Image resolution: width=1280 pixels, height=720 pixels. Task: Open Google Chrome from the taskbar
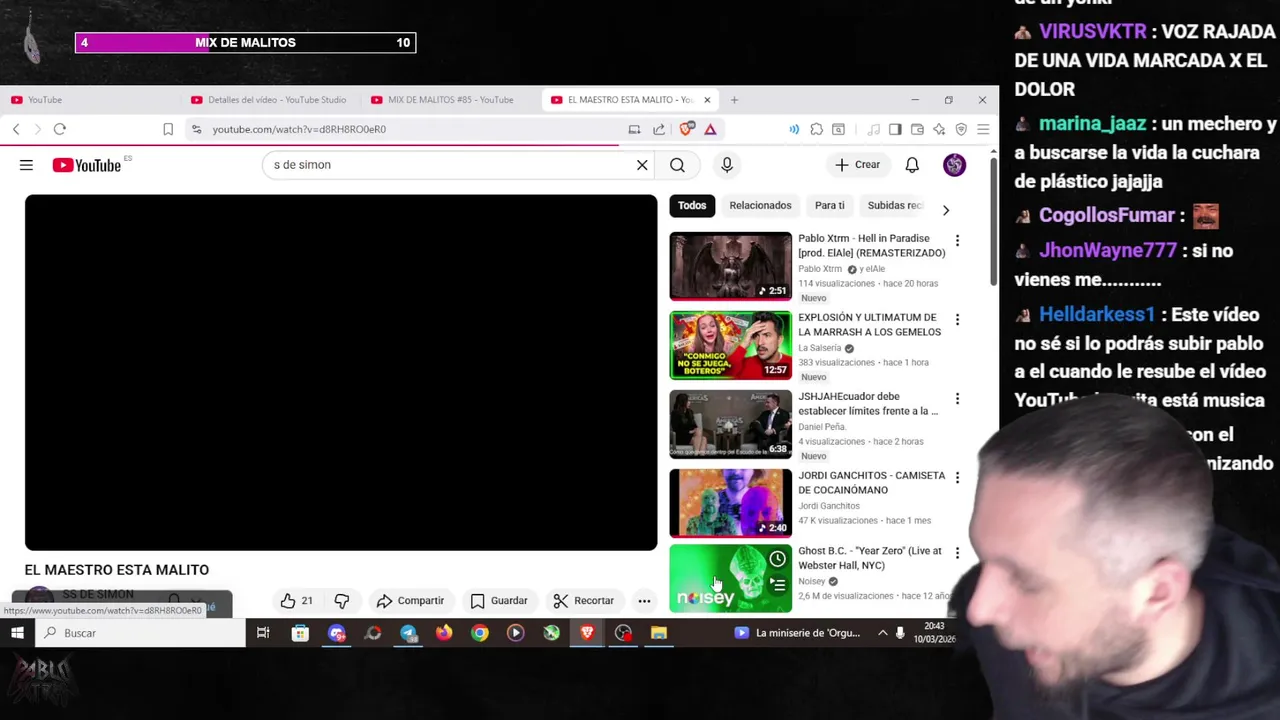(480, 633)
